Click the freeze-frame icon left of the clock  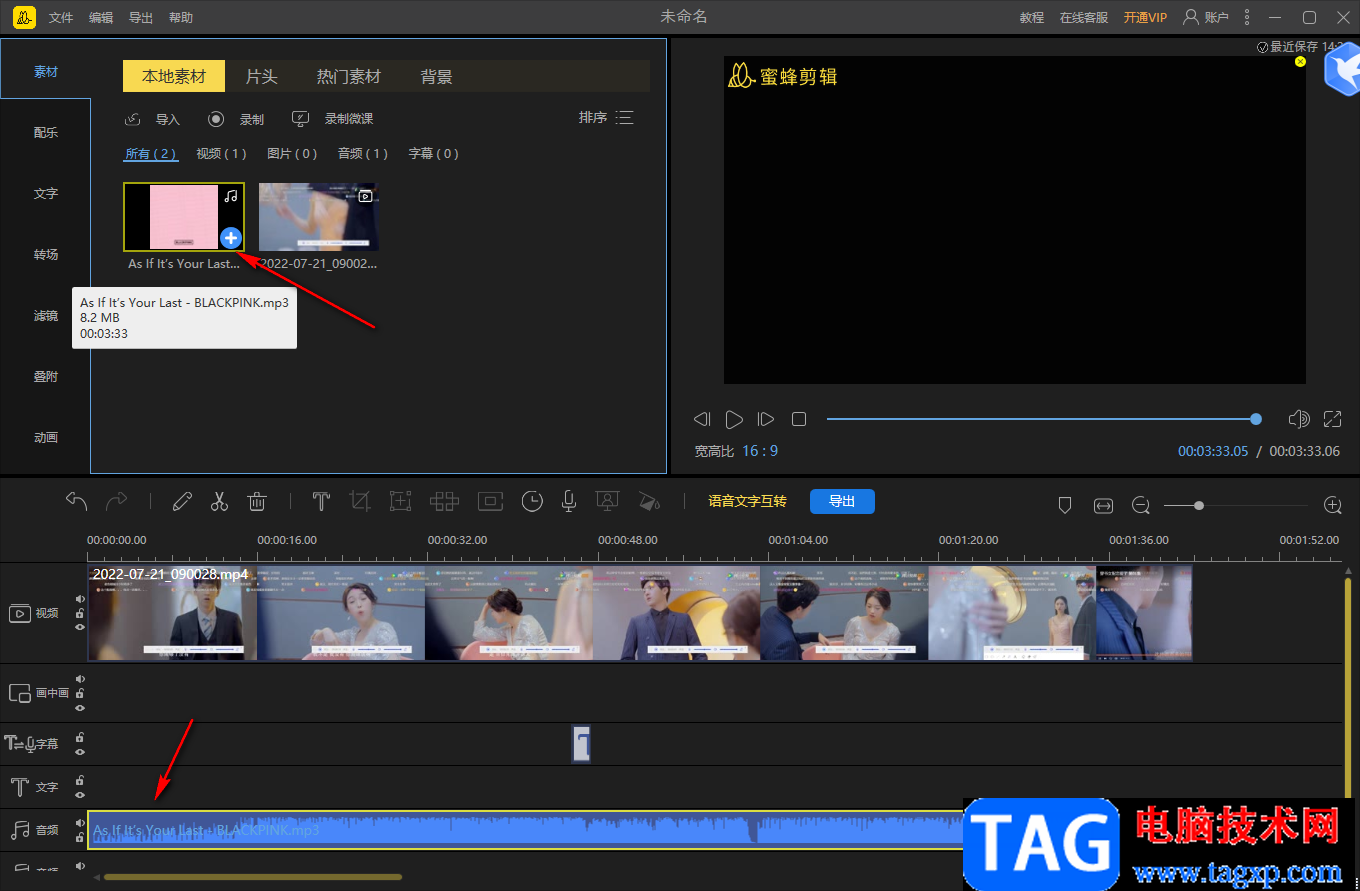pyautogui.click(x=490, y=501)
